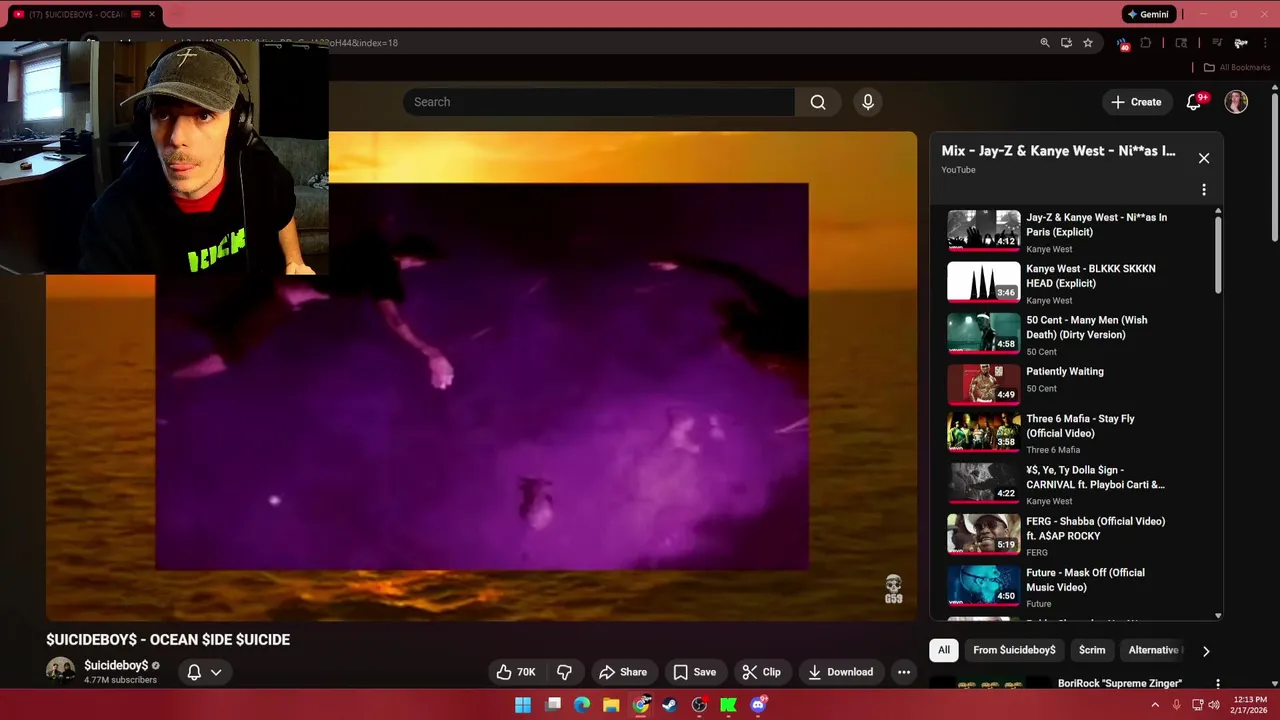Open the $uicideboy$ channel avatar
Image resolution: width=1280 pixels, height=720 pixels.
pyautogui.click(x=60, y=671)
